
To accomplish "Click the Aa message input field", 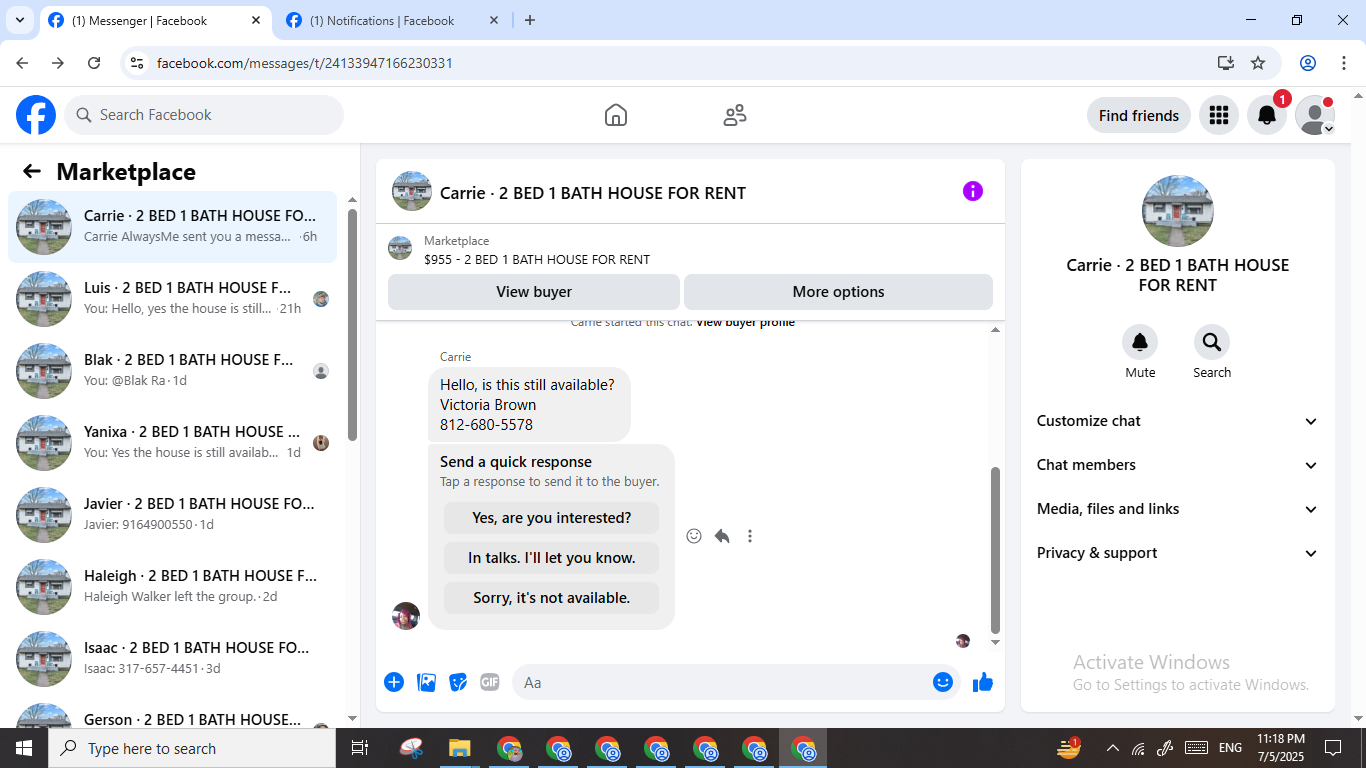I will [x=737, y=682].
